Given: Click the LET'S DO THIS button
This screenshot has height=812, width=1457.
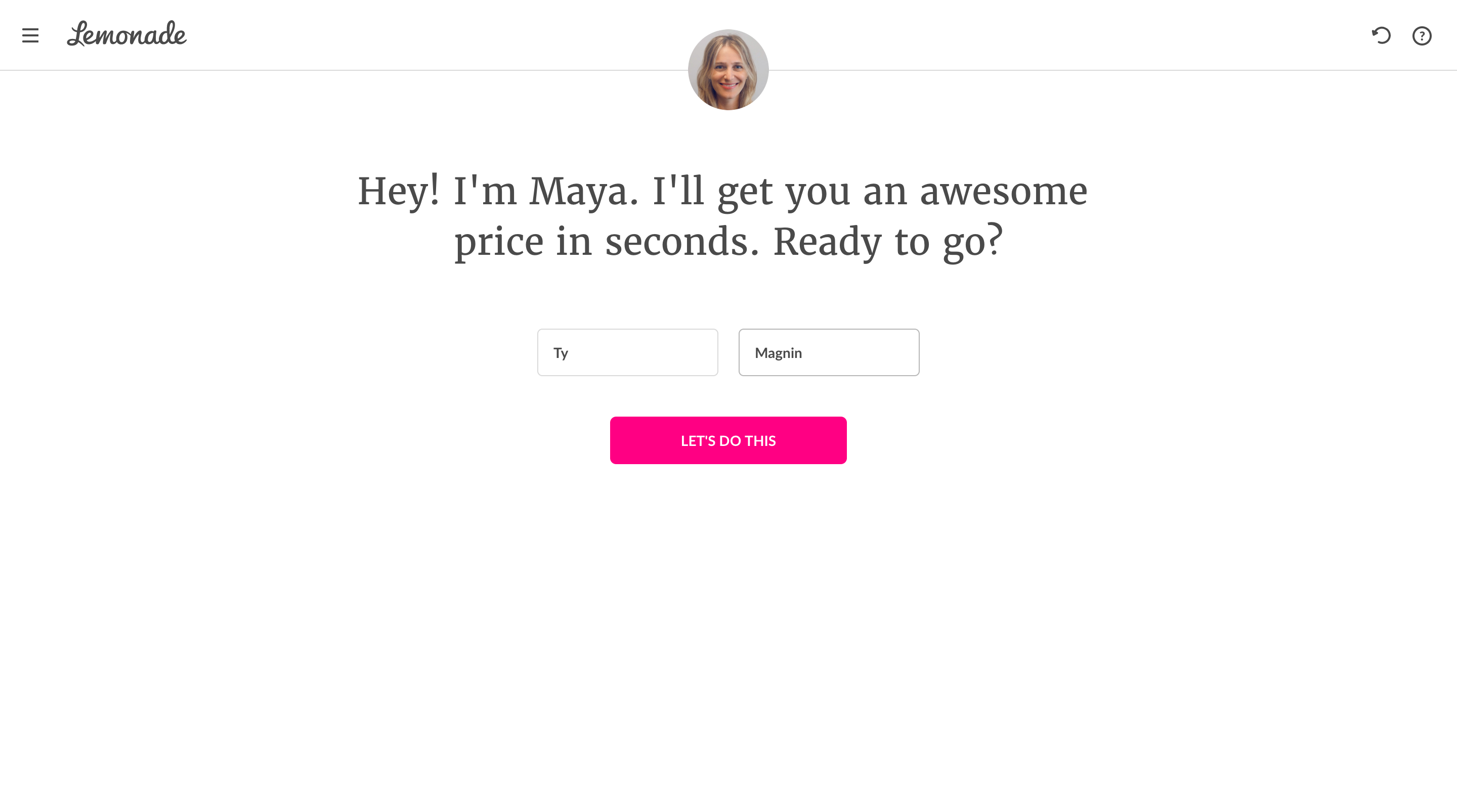Looking at the screenshot, I should coord(728,440).
